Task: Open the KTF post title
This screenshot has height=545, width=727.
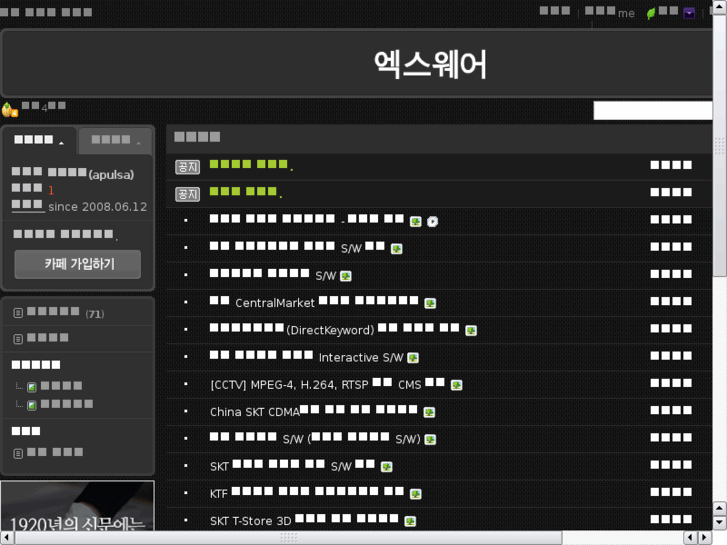Action: [307, 493]
